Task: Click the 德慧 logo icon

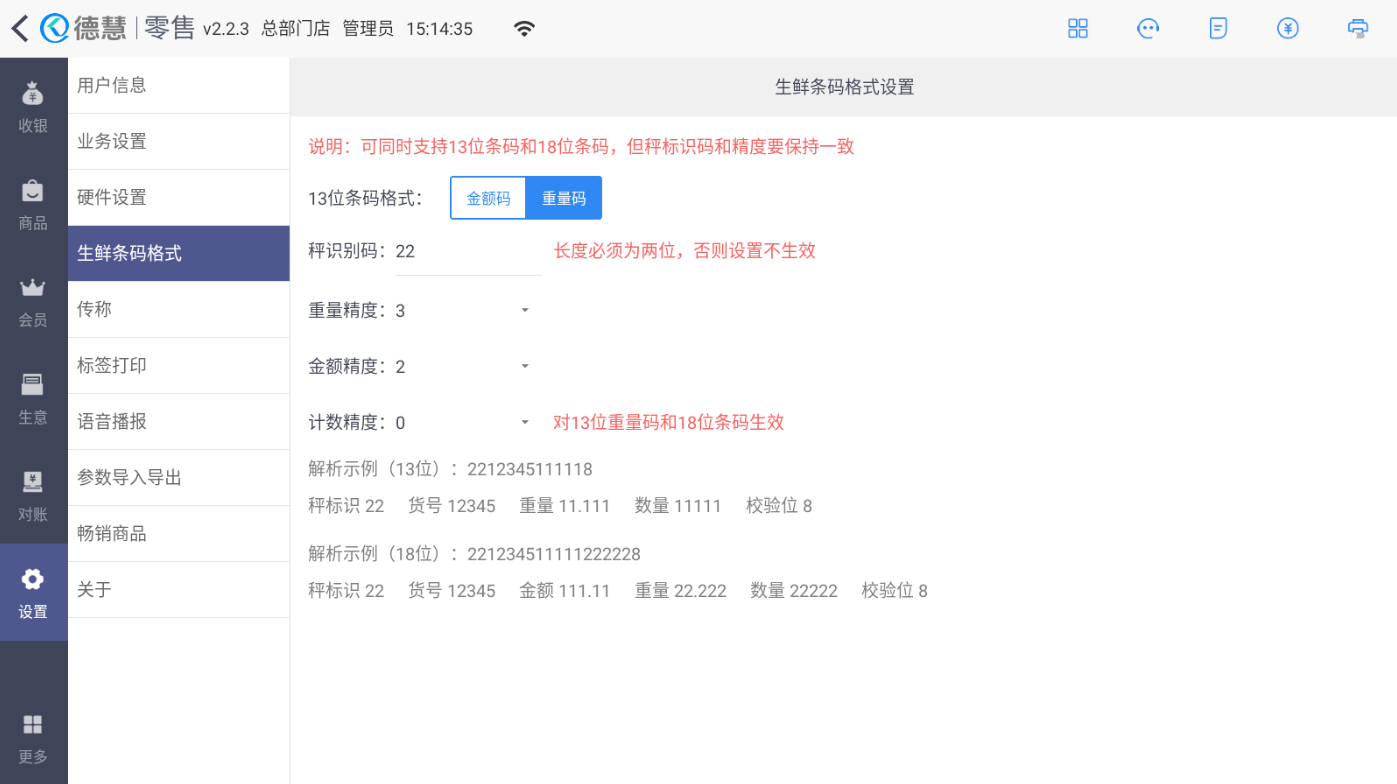Action: tap(54, 28)
